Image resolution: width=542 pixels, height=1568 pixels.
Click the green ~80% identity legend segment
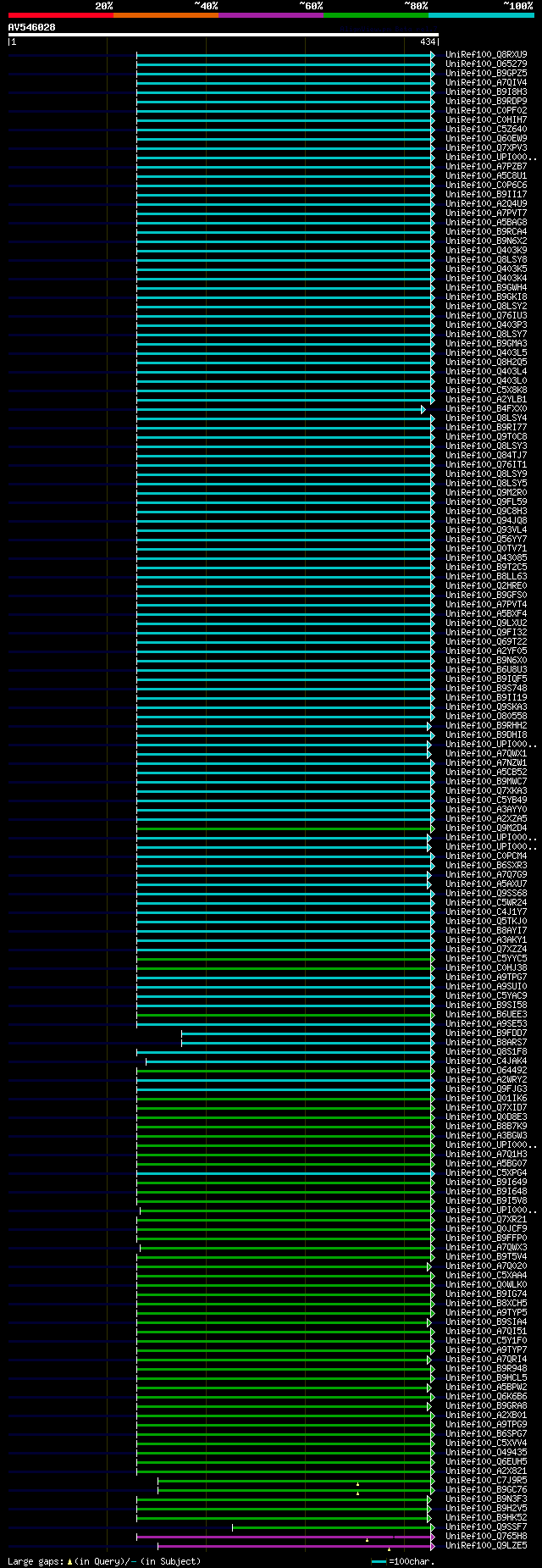[x=375, y=15]
